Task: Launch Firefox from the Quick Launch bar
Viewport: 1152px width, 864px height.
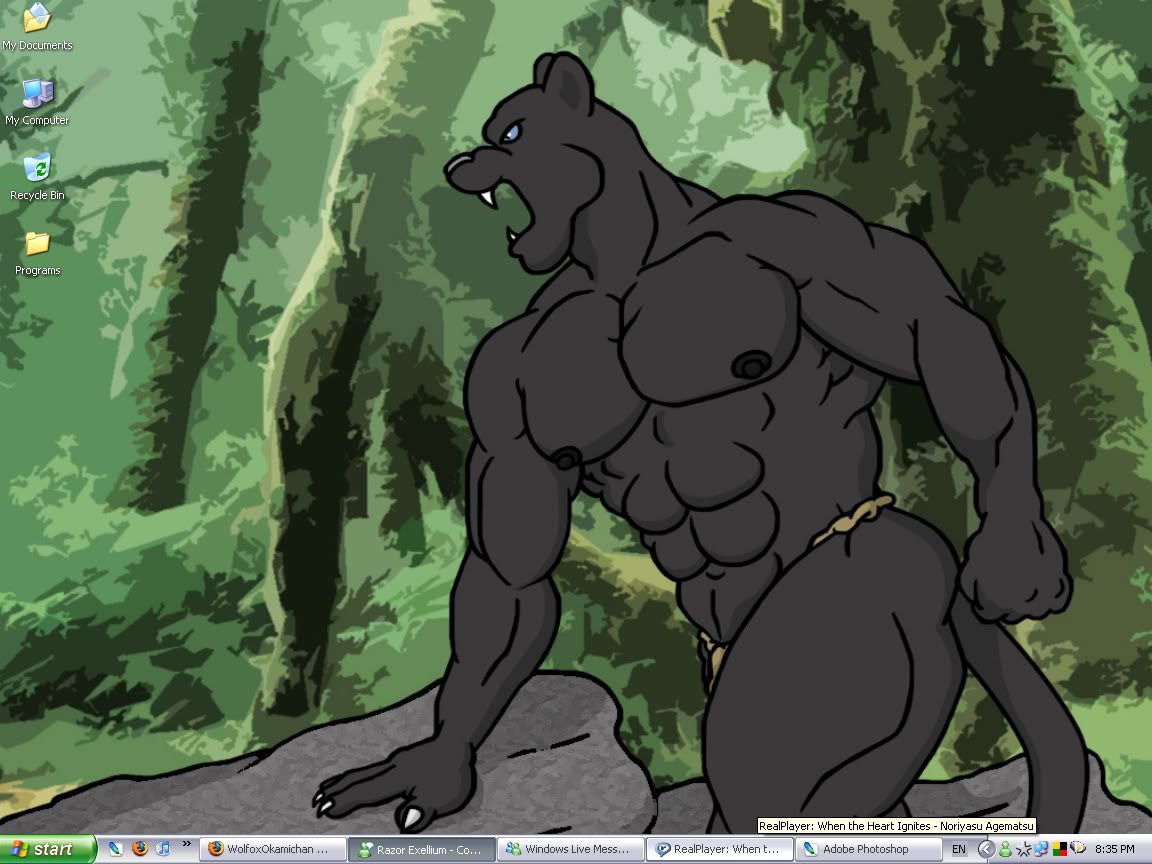Action: tap(140, 849)
